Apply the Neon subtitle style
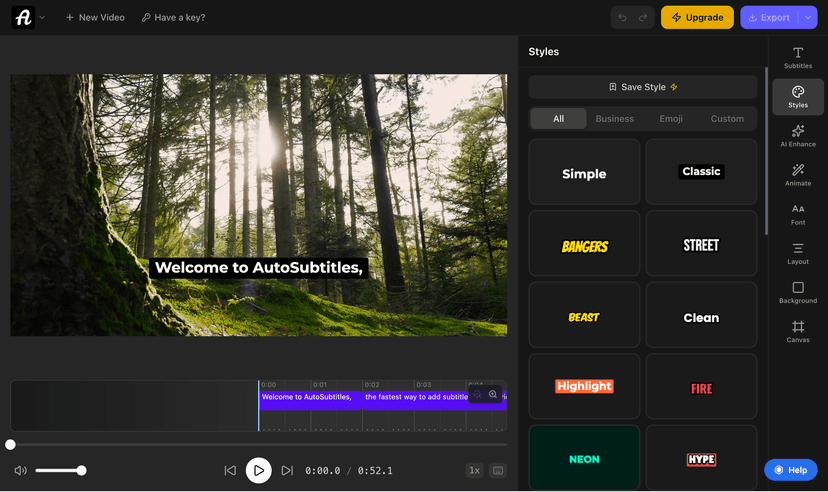 (584, 458)
